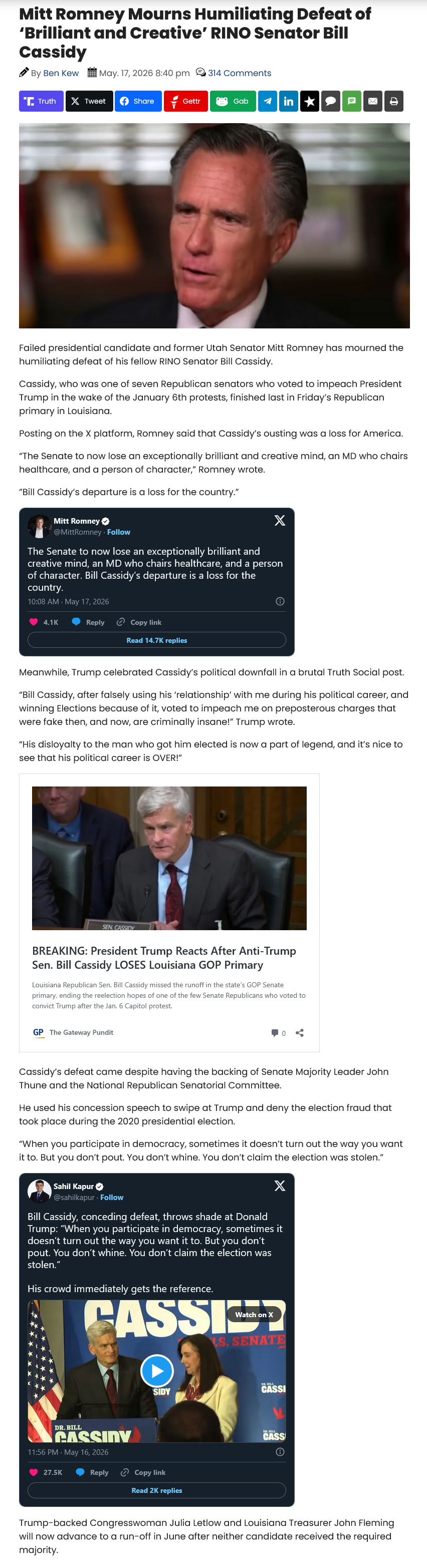Click the X Tweet share button
The width and height of the screenshot is (427, 1568).
[89, 101]
